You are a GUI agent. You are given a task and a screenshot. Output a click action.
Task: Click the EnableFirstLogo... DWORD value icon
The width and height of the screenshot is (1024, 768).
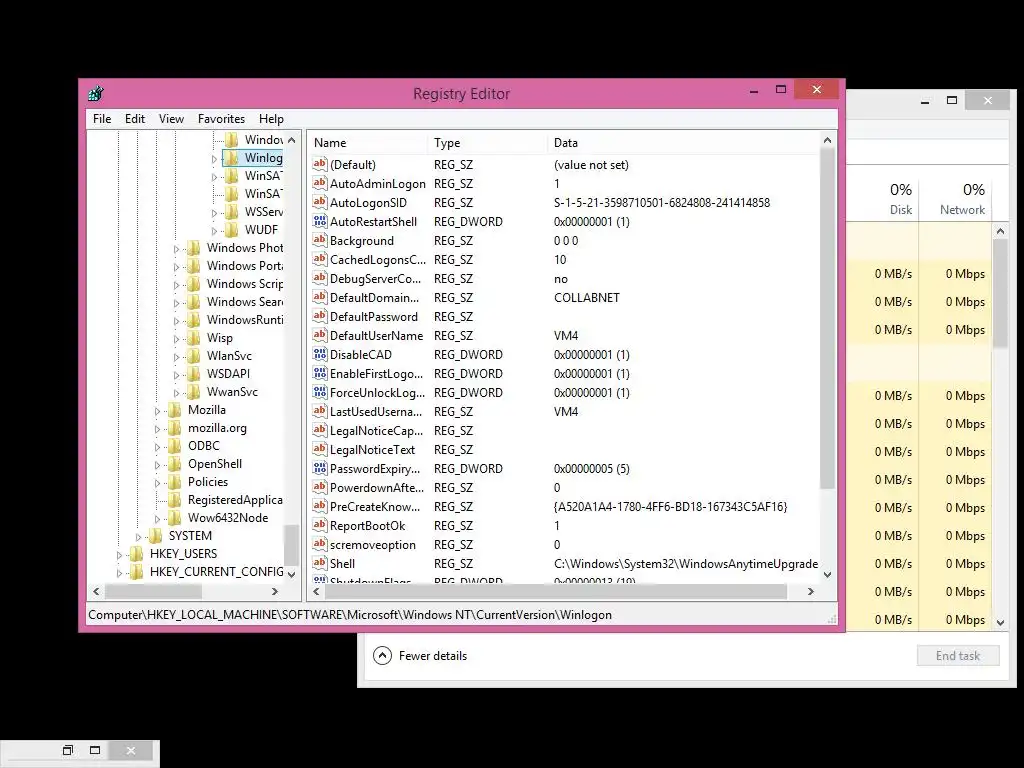pos(319,374)
